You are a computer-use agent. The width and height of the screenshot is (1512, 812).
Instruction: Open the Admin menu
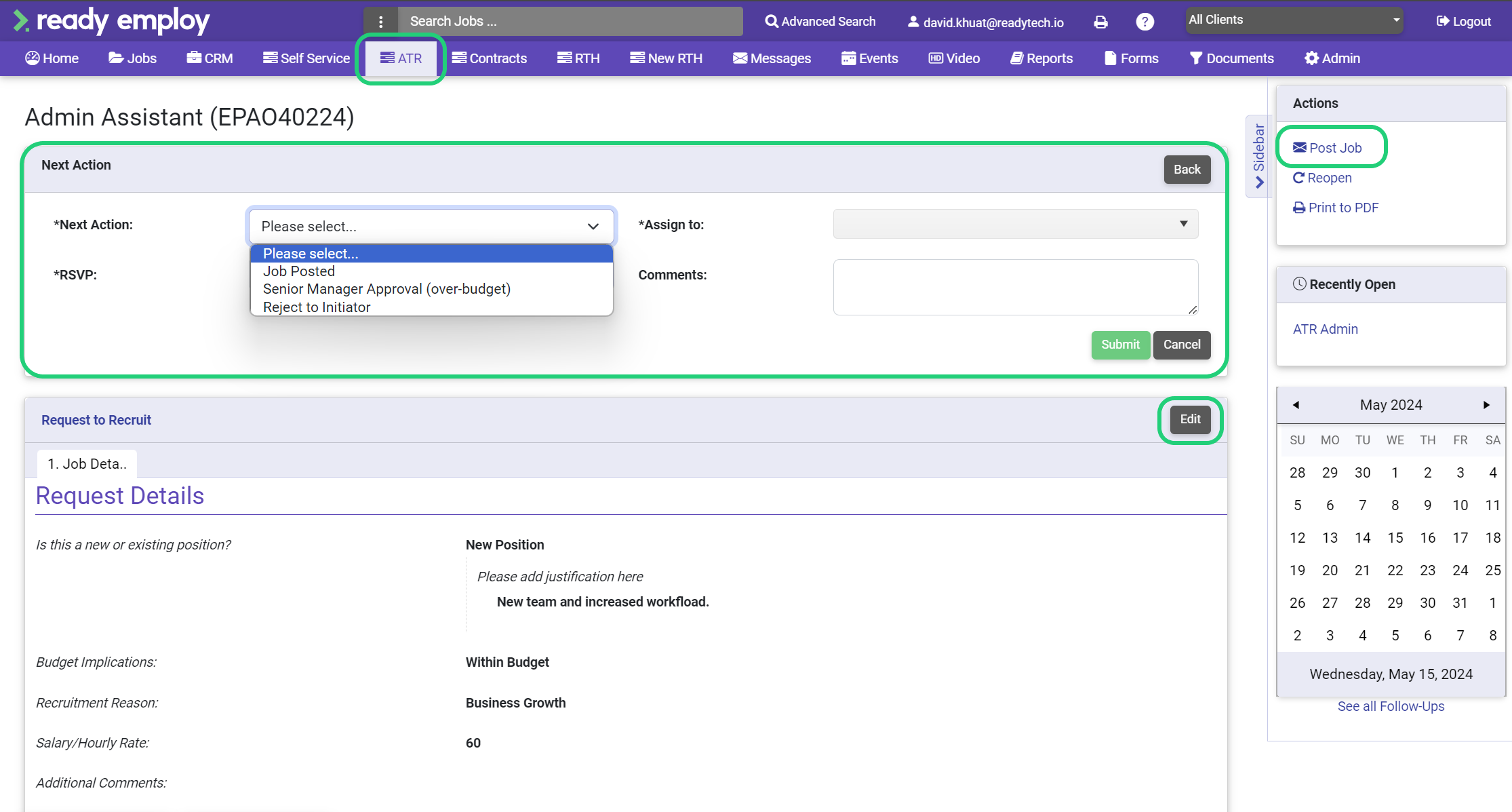pos(1332,58)
